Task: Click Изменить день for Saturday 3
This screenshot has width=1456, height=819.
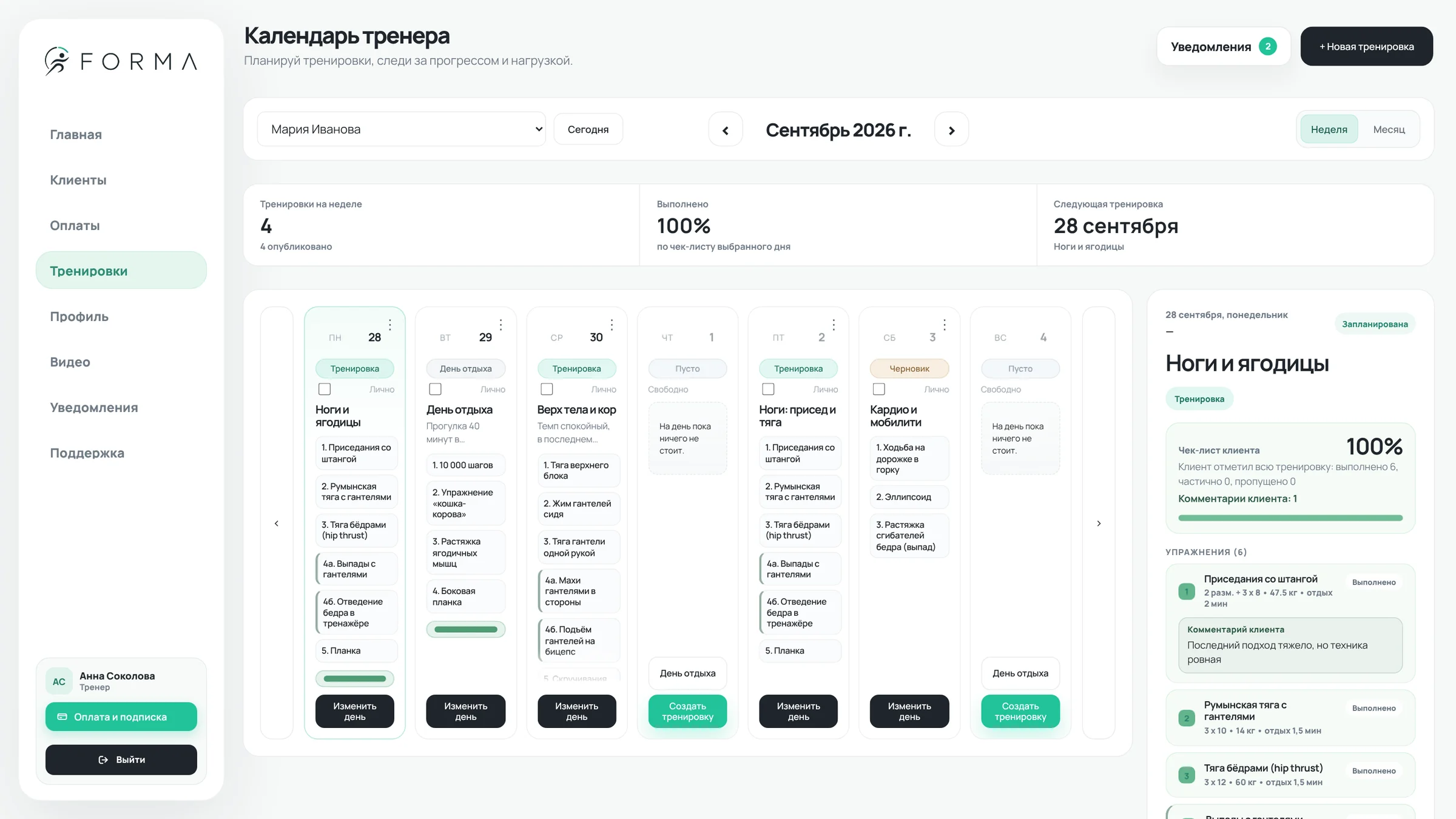Action: pyautogui.click(x=909, y=711)
